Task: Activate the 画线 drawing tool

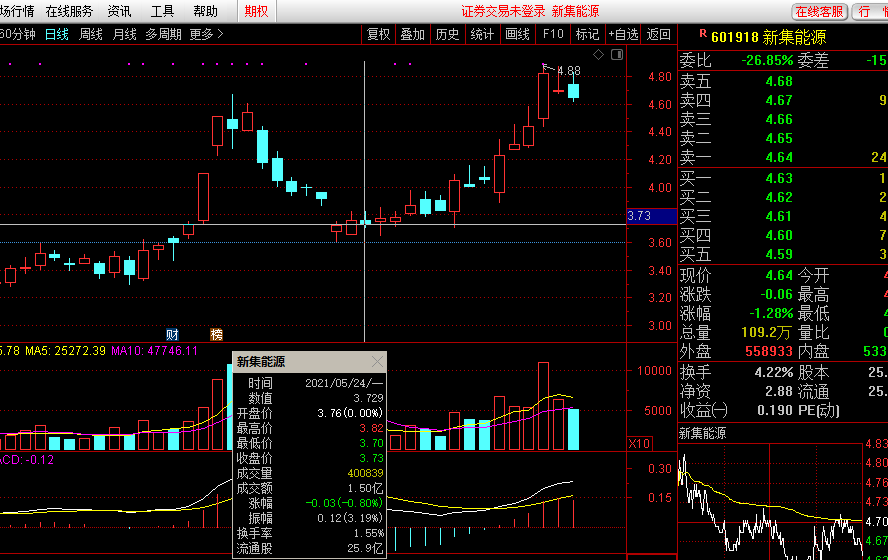Action: pyautogui.click(x=517, y=35)
